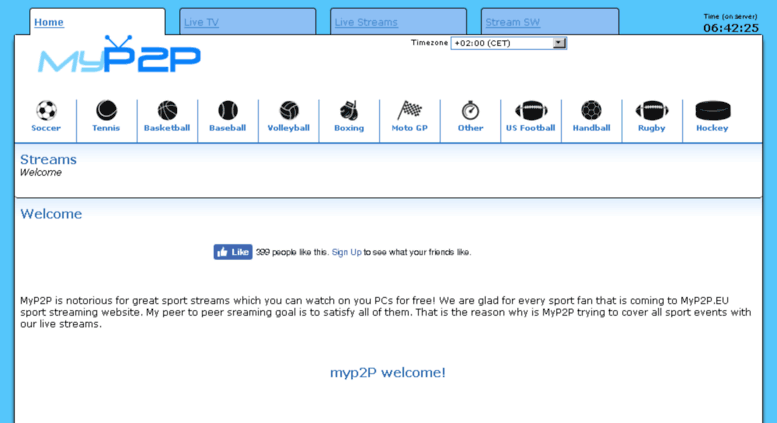Viewport: 777px width, 423px height.
Task: Click the server time 06:42:25
Action: pyautogui.click(x=731, y=28)
